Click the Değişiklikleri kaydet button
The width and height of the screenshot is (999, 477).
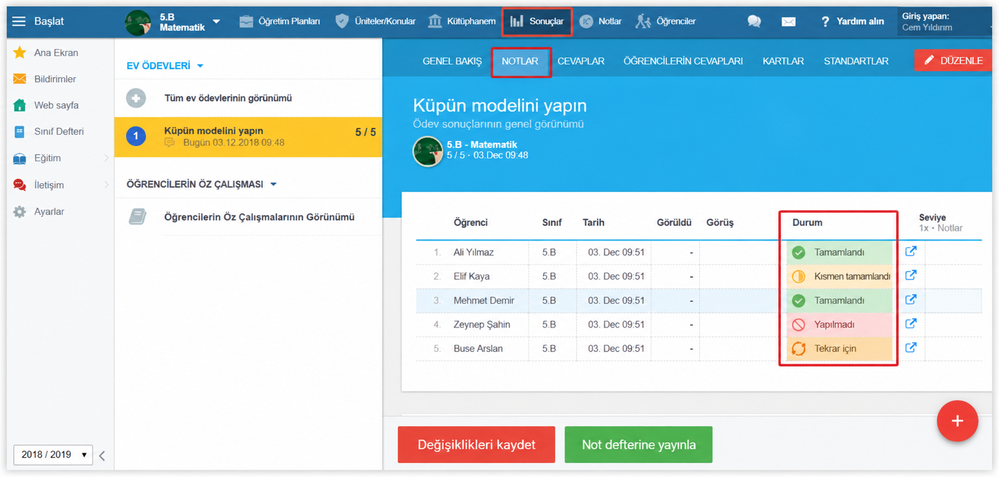[477, 445]
